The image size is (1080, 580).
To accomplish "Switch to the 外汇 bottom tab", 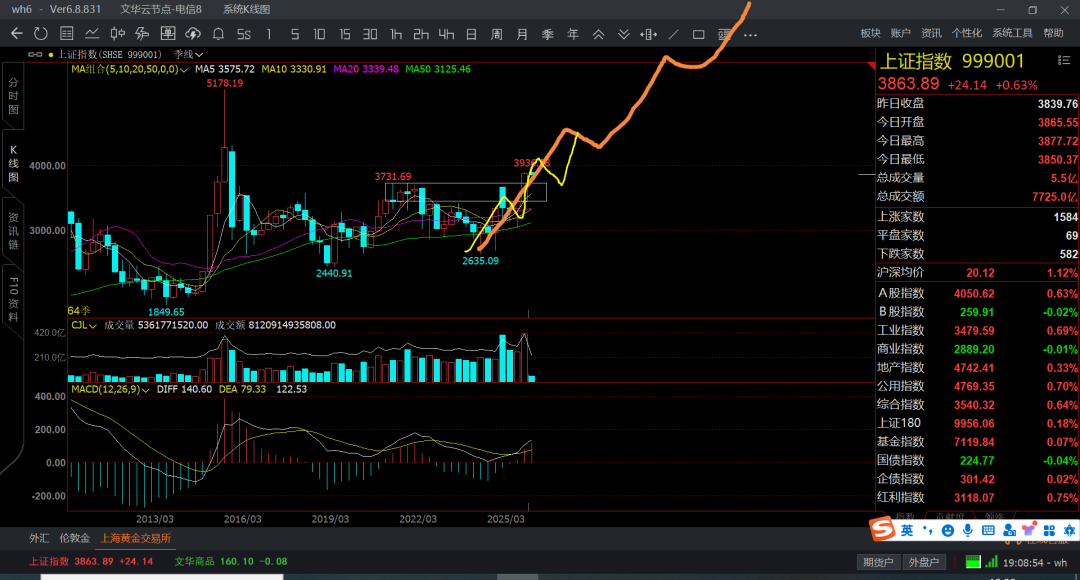I will coord(39,538).
